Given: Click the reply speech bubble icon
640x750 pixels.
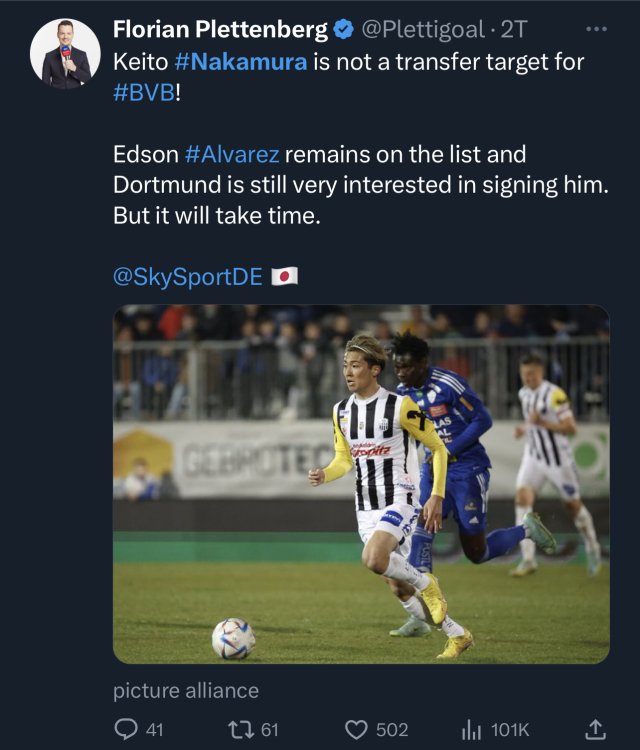Looking at the screenshot, I should tap(126, 730).
